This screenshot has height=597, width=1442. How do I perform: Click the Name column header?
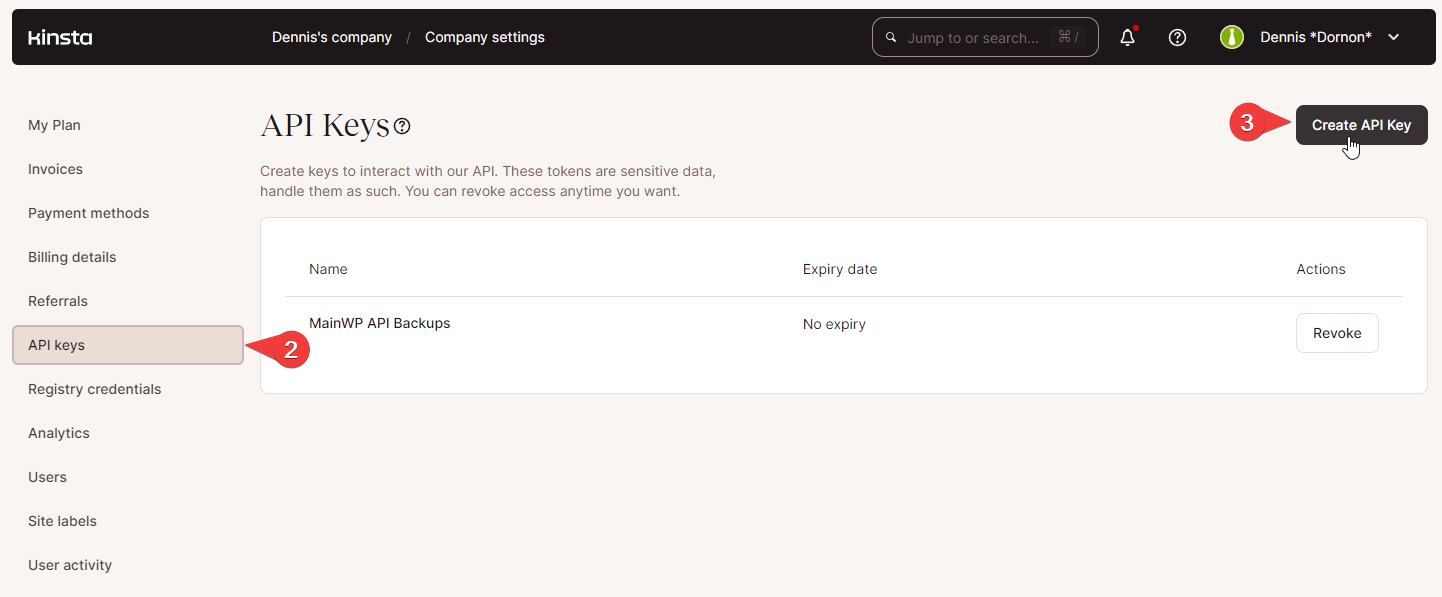tap(328, 269)
